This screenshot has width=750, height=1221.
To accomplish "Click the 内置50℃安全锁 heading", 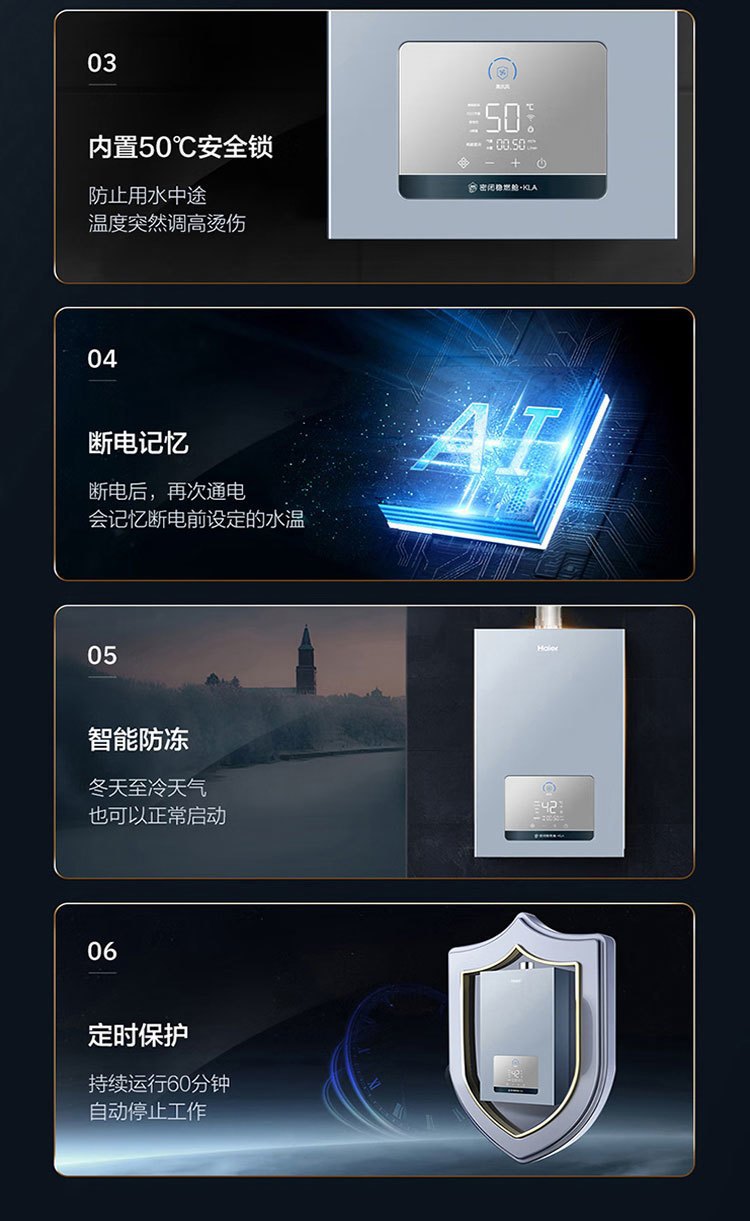I will [x=180, y=147].
